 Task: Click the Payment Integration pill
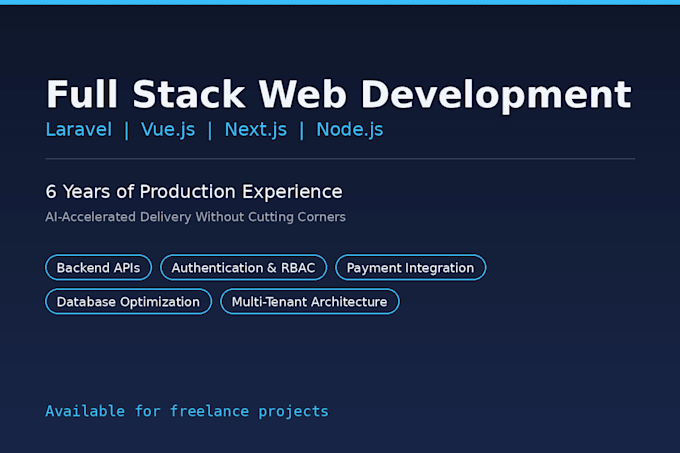click(410, 267)
